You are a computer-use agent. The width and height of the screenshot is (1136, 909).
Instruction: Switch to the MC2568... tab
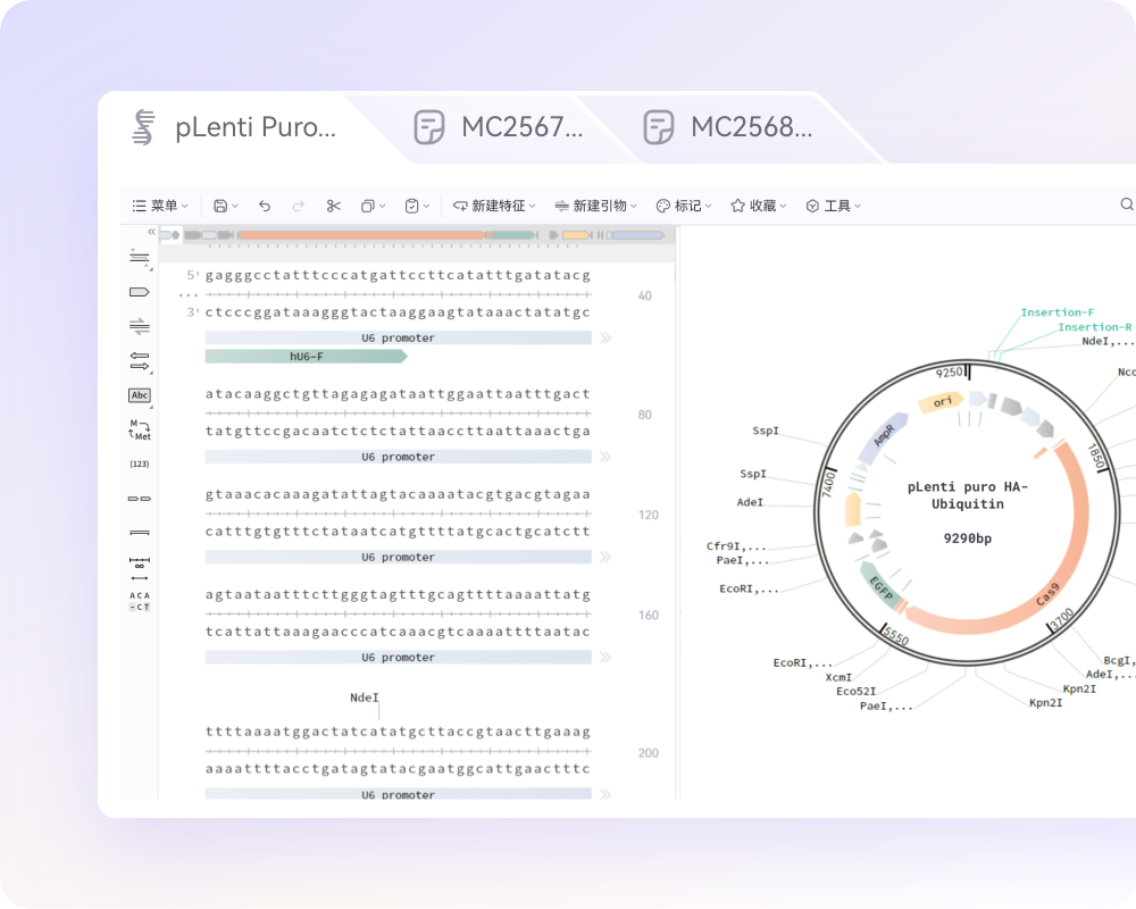coord(728,127)
